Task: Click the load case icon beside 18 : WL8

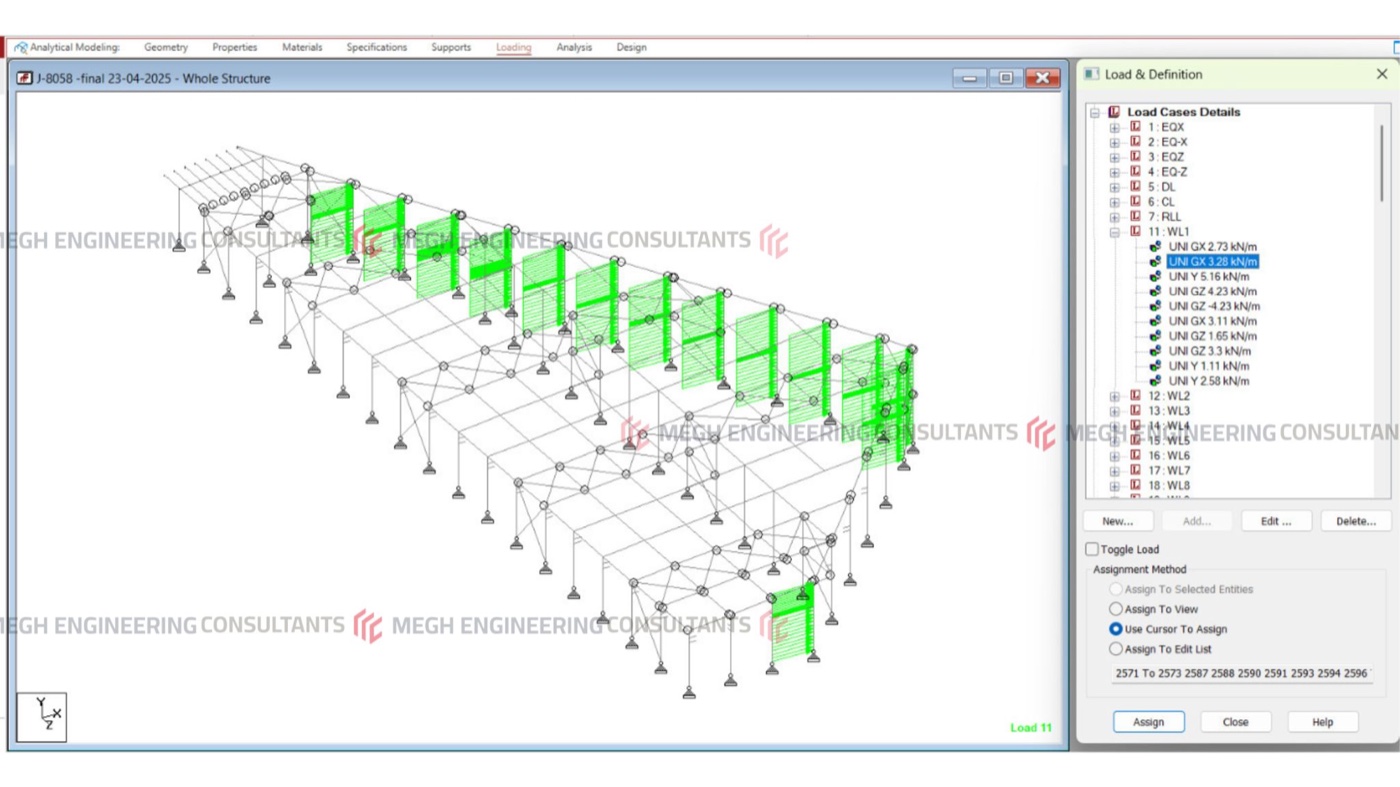Action: (1135, 486)
